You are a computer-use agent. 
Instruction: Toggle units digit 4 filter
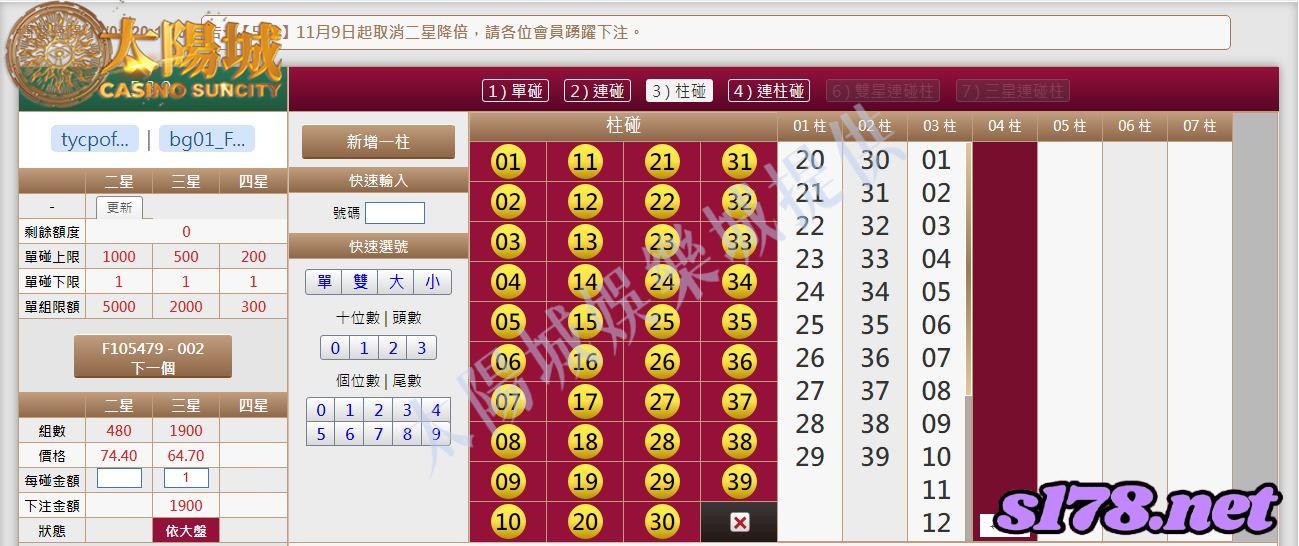point(436,410)
